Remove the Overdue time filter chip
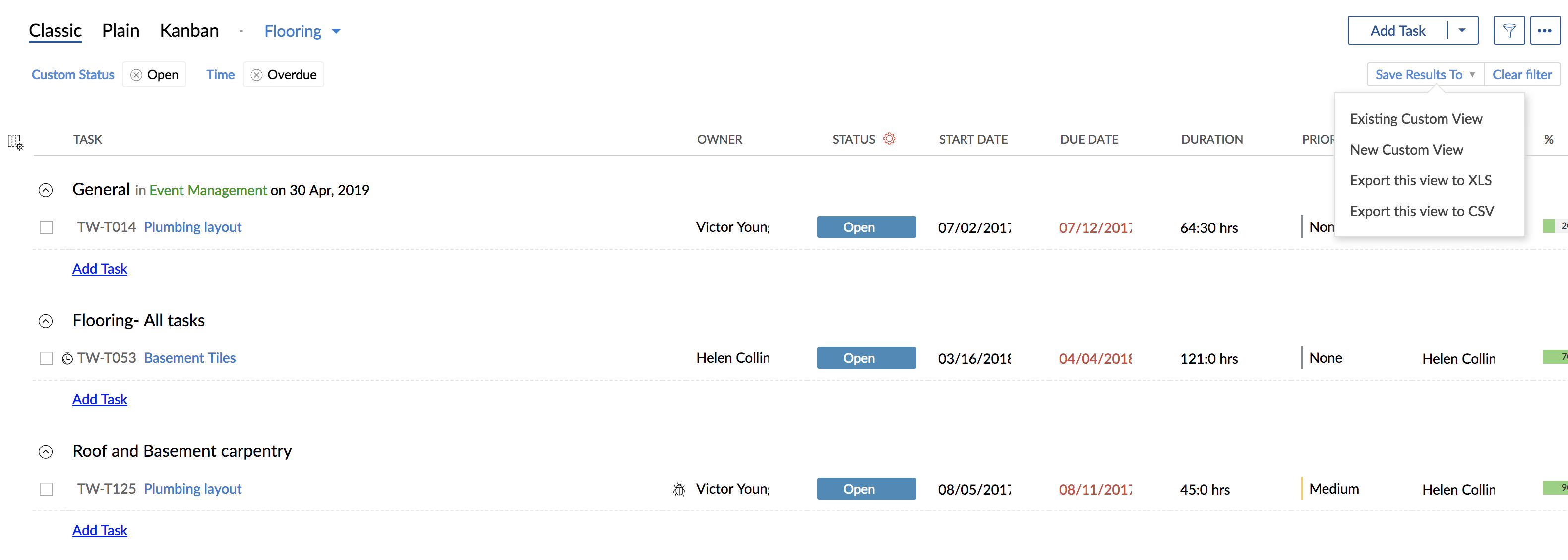The image size is (1568, 560). coord(257,75)
